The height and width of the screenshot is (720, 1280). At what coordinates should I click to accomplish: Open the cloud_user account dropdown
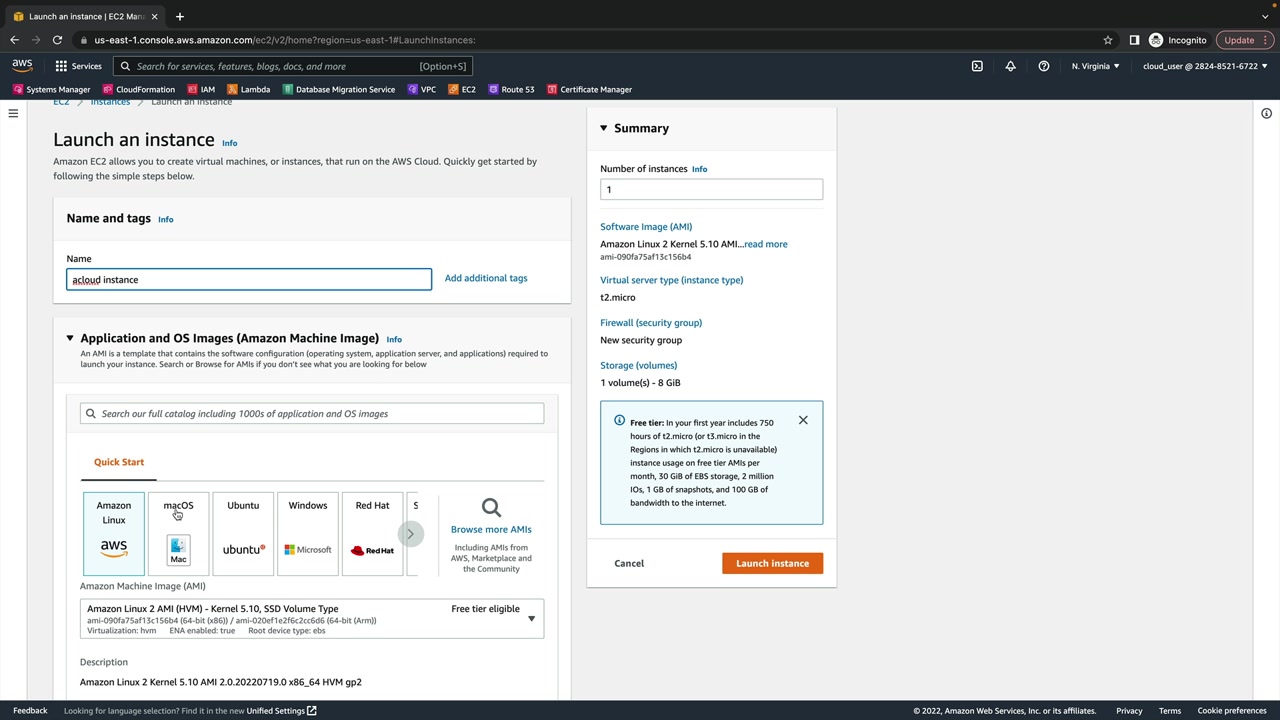point(1205,66)
